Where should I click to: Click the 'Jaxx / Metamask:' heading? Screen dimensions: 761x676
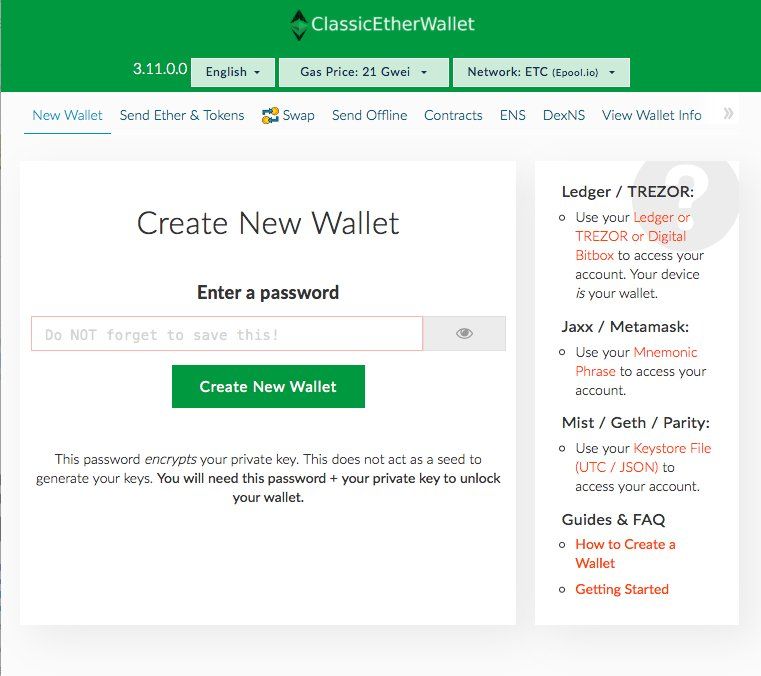(625, 327)
